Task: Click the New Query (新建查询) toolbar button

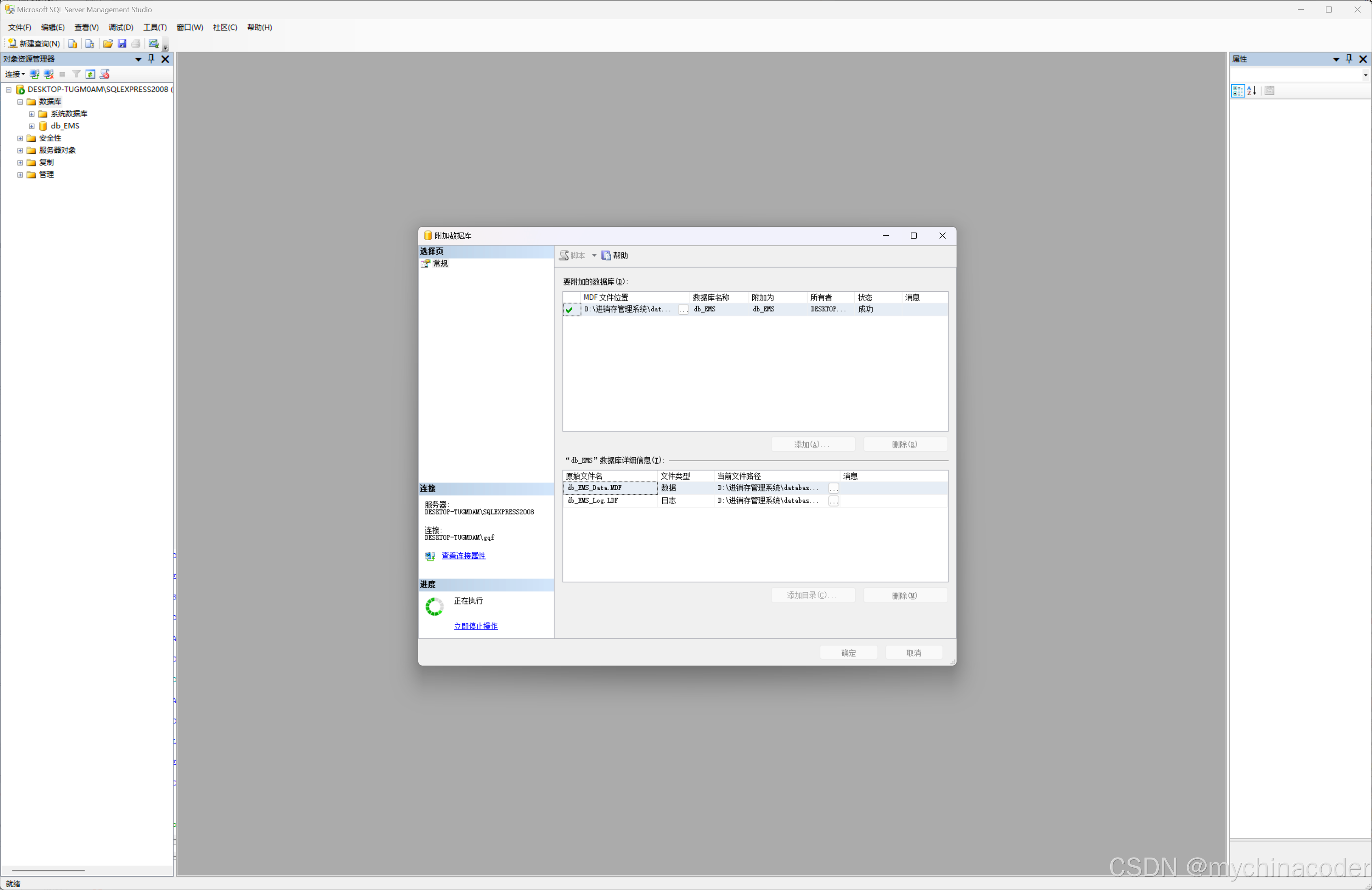Action: [x=34, y=44]
